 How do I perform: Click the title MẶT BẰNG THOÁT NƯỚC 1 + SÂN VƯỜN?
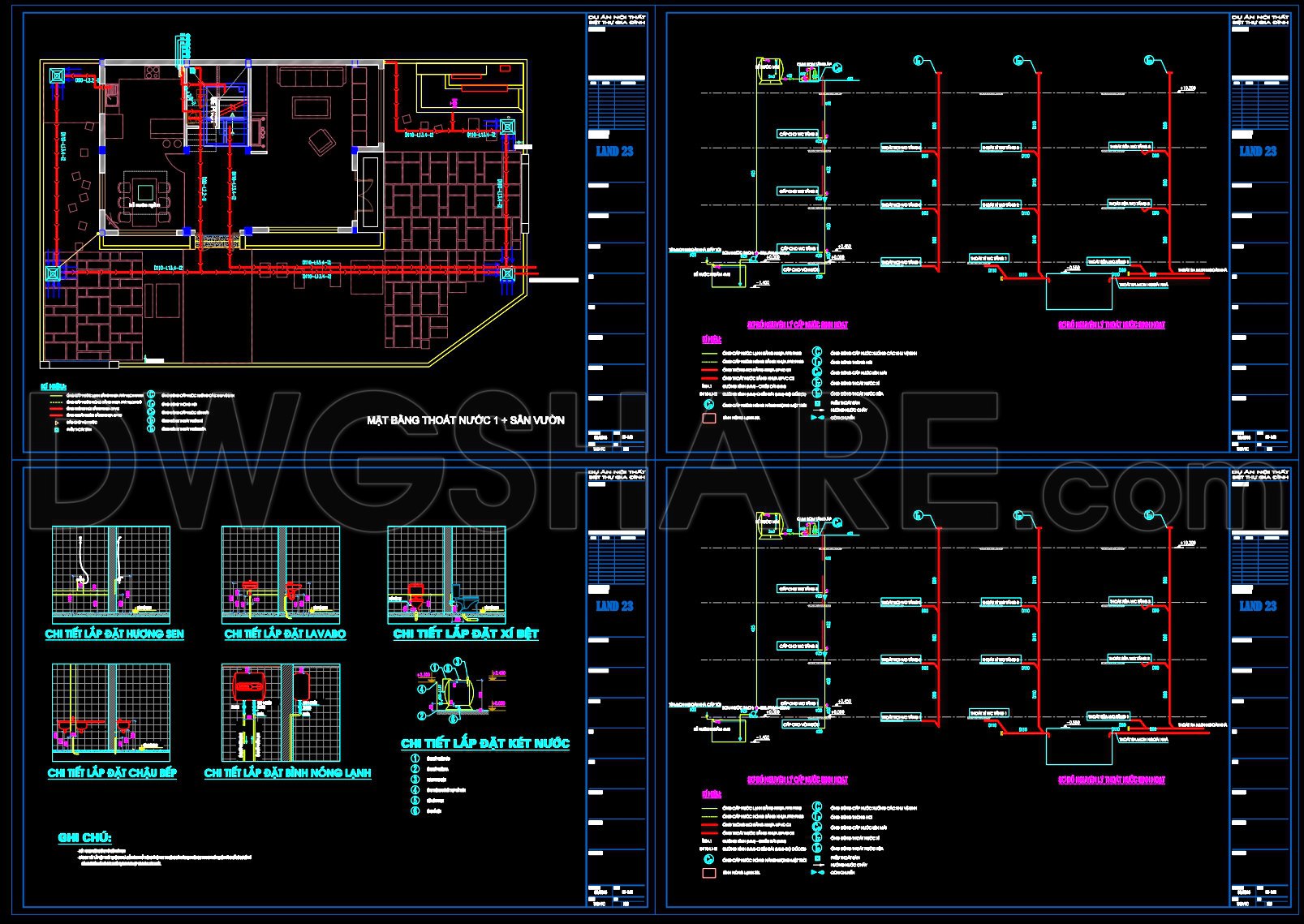click(x=465, y=420)
